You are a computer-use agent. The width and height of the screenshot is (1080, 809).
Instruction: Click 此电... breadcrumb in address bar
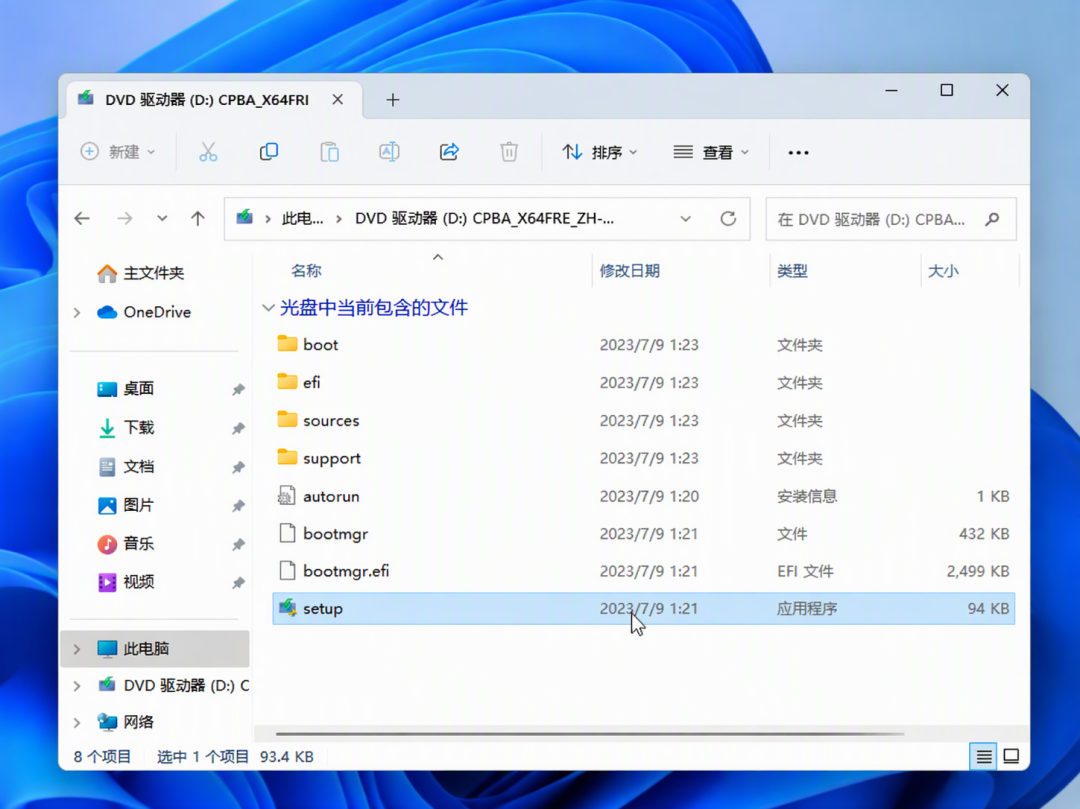[x=302, y=219]
